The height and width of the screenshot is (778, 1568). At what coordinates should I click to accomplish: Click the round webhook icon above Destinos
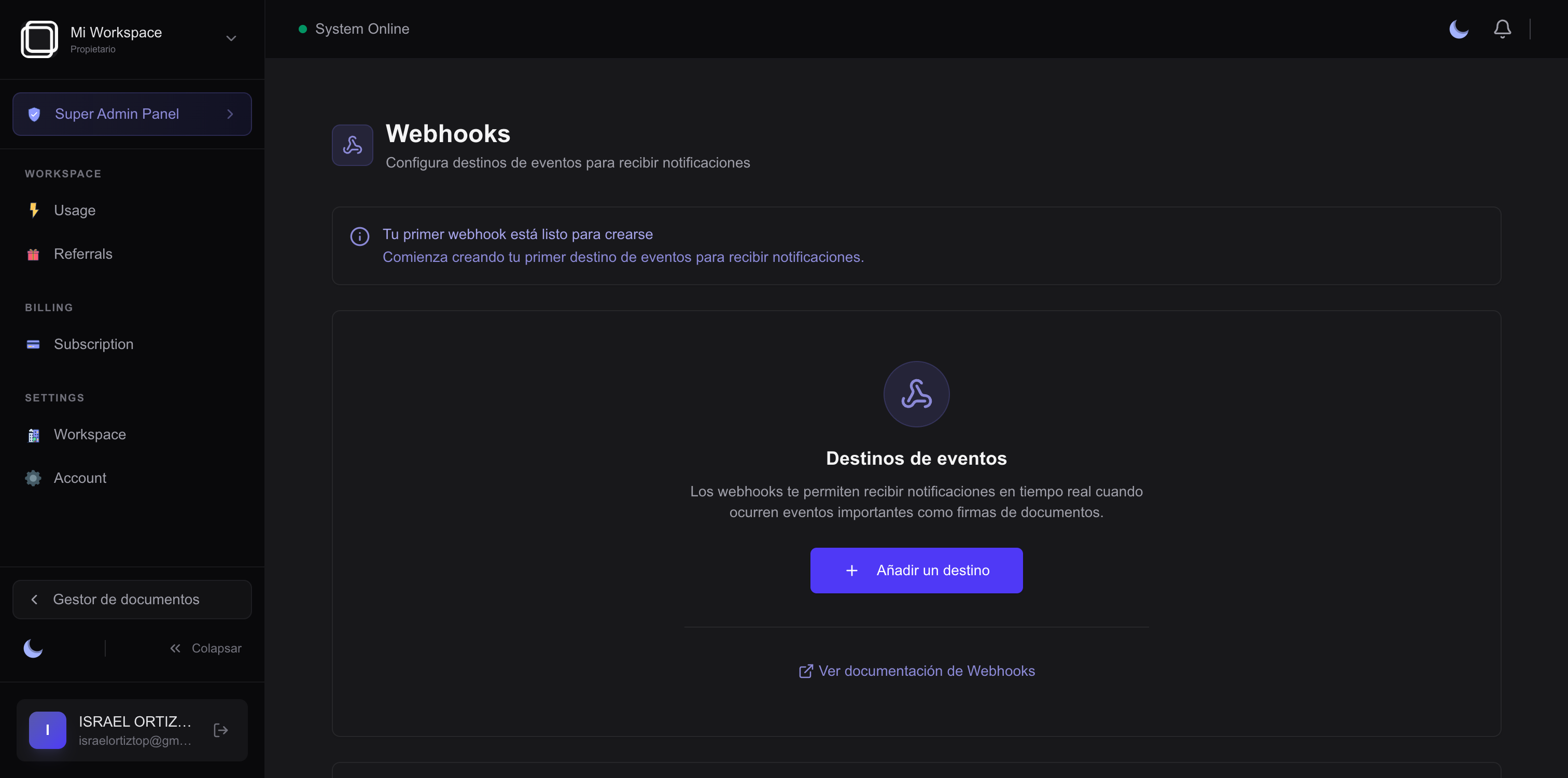pos(916,394)
